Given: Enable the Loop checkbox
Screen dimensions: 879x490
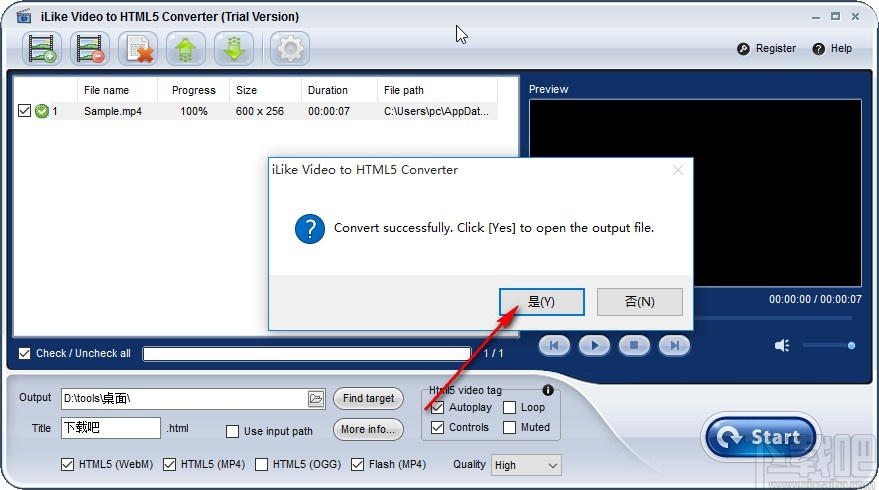Looking at the screenshot, I should coord(509,408).
